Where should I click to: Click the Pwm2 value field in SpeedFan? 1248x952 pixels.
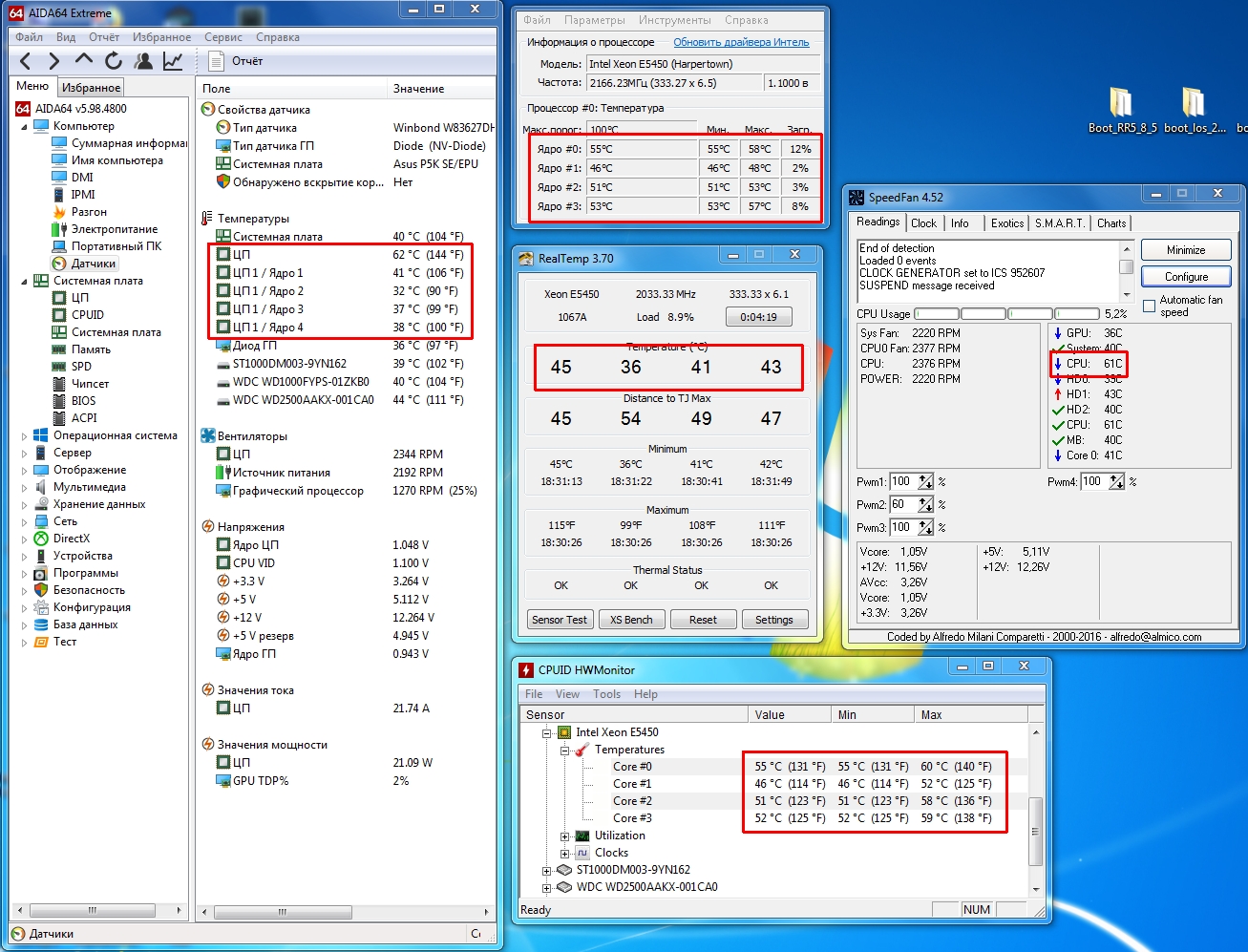(902, 505)
